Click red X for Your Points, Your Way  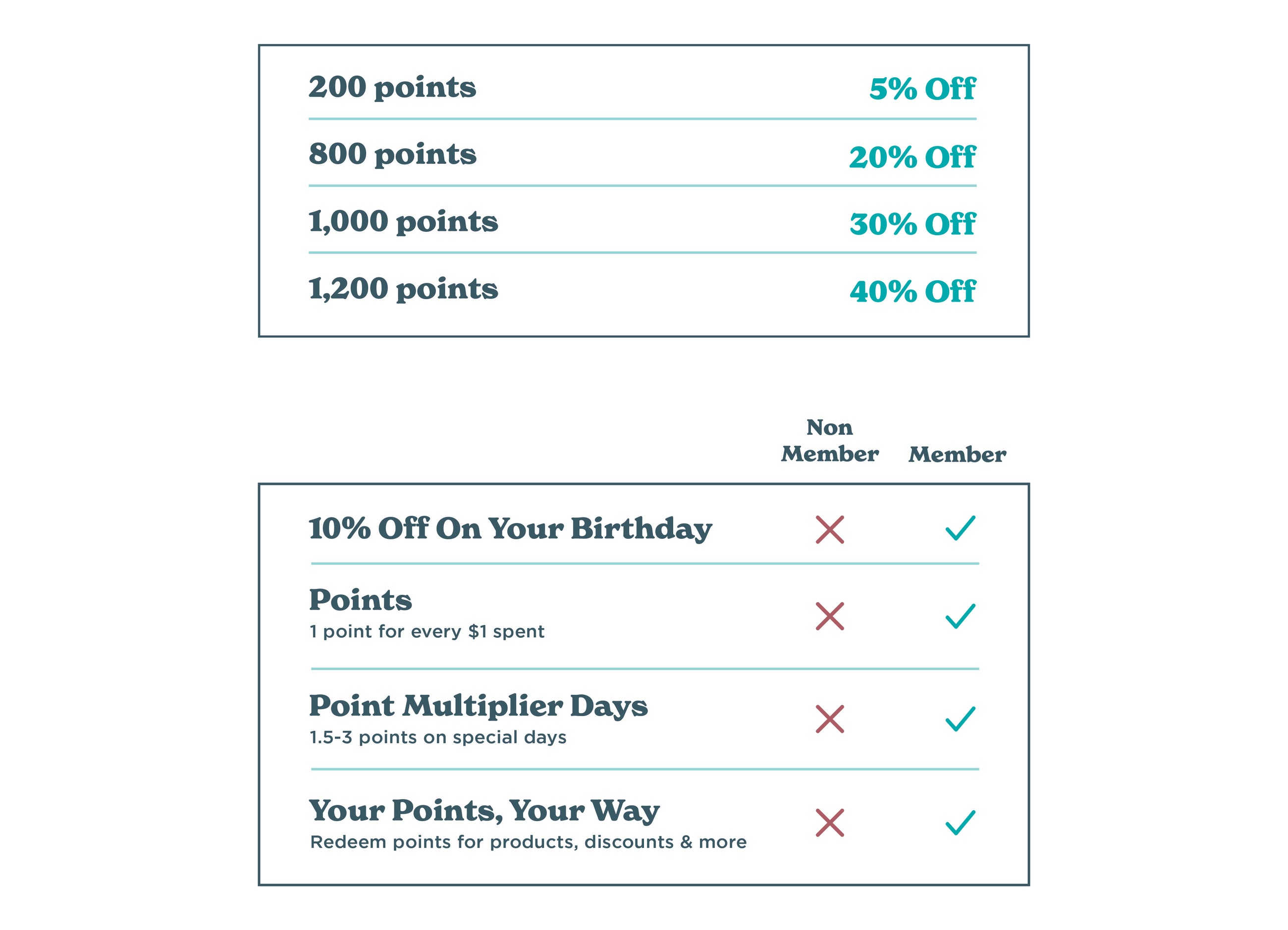tap(830, 823)
